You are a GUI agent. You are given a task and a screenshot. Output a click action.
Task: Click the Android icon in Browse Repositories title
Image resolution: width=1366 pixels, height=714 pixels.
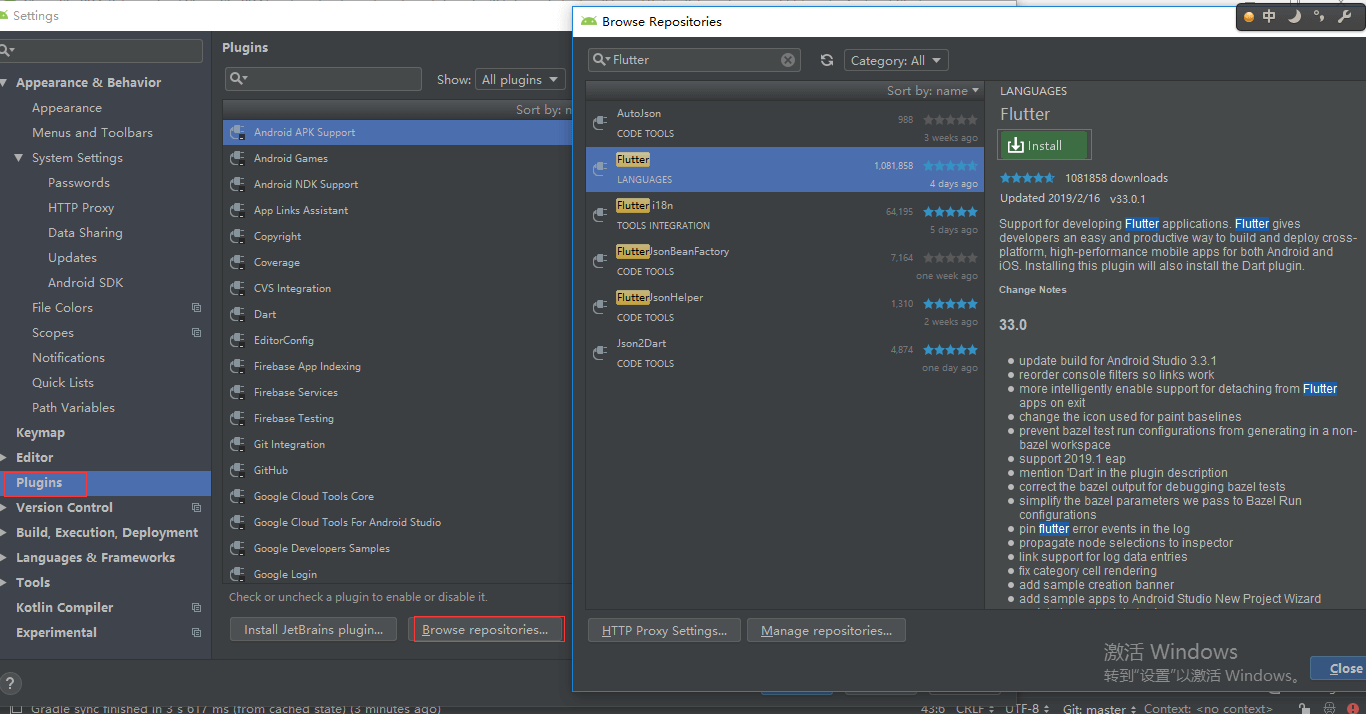(589, 21)
